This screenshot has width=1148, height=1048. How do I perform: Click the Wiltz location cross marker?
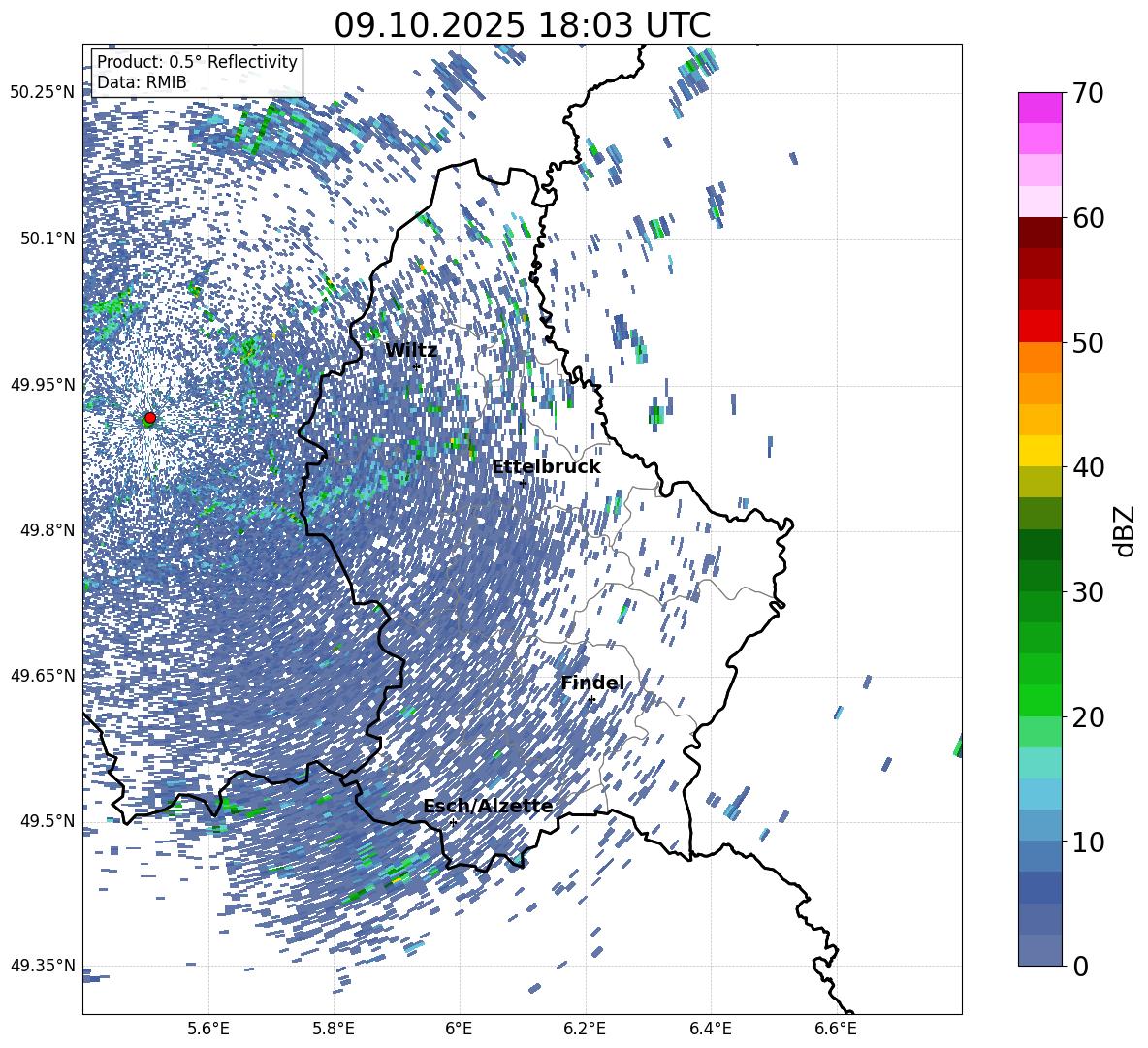point(417,367)
